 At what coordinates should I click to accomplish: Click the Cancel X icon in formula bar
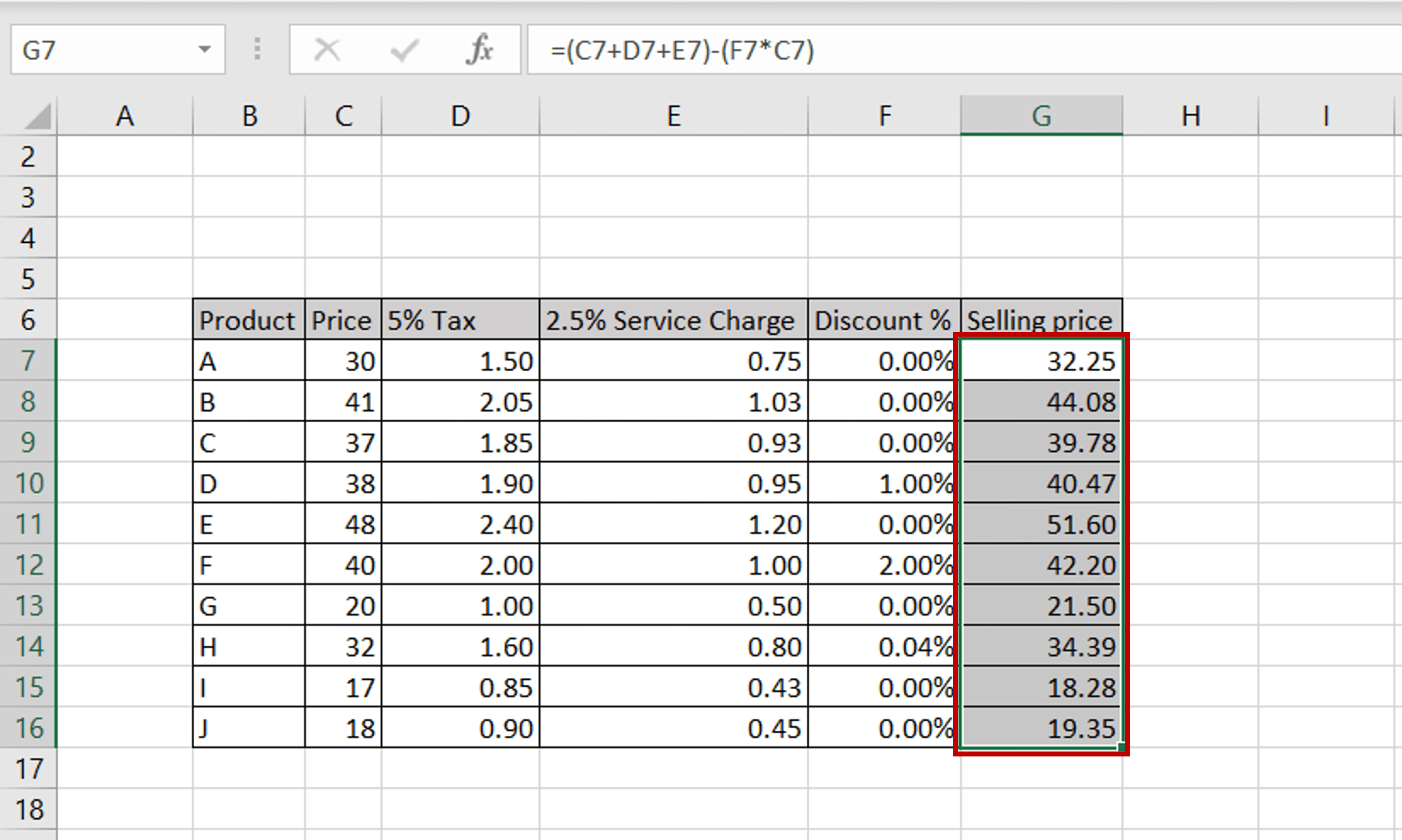click(327, 50)
